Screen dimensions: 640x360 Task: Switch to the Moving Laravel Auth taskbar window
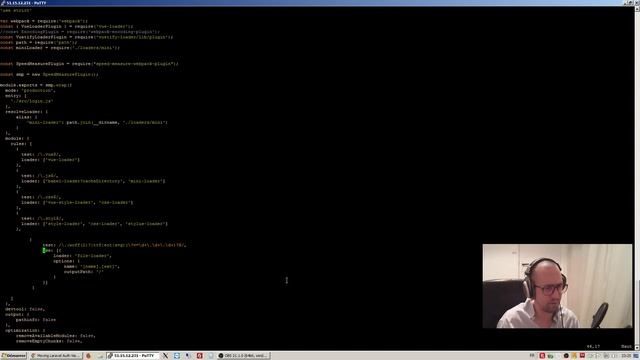click(x=56, y=356)
